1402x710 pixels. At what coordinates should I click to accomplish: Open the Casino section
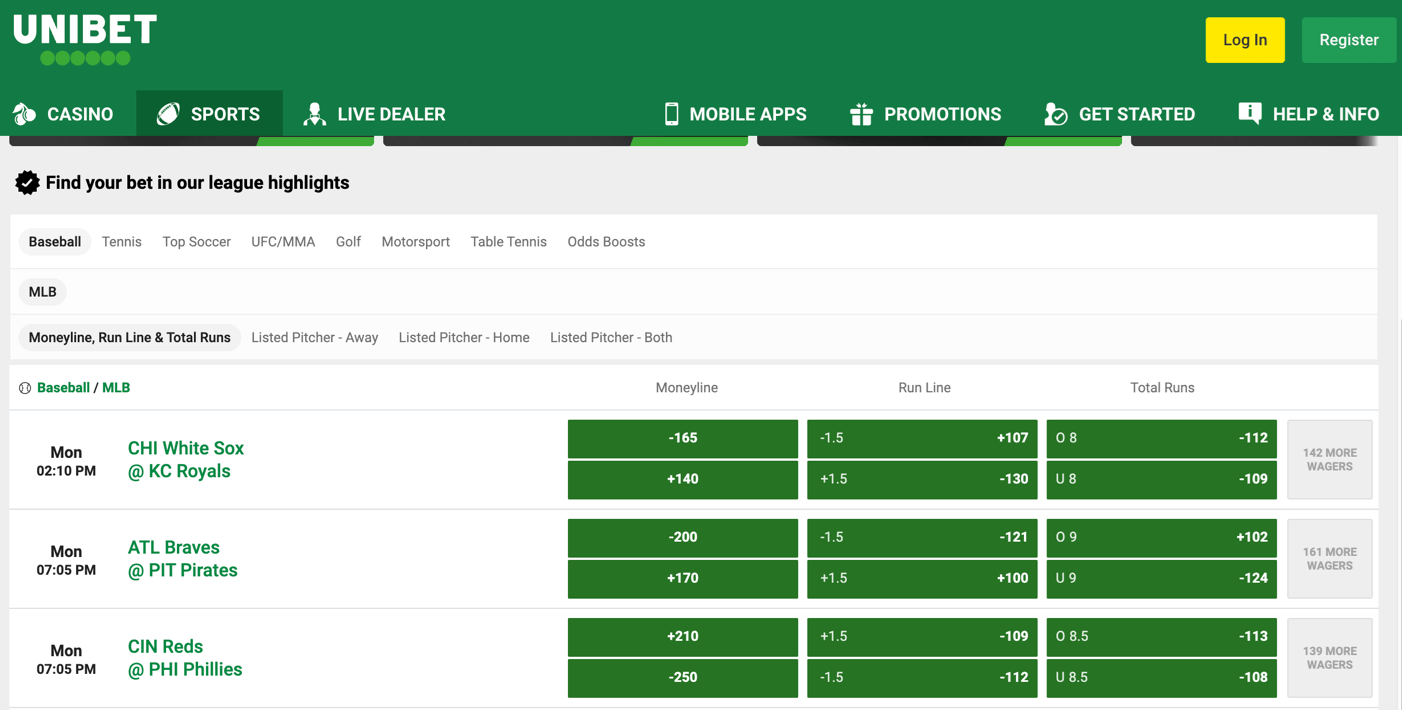click(64, 114)
